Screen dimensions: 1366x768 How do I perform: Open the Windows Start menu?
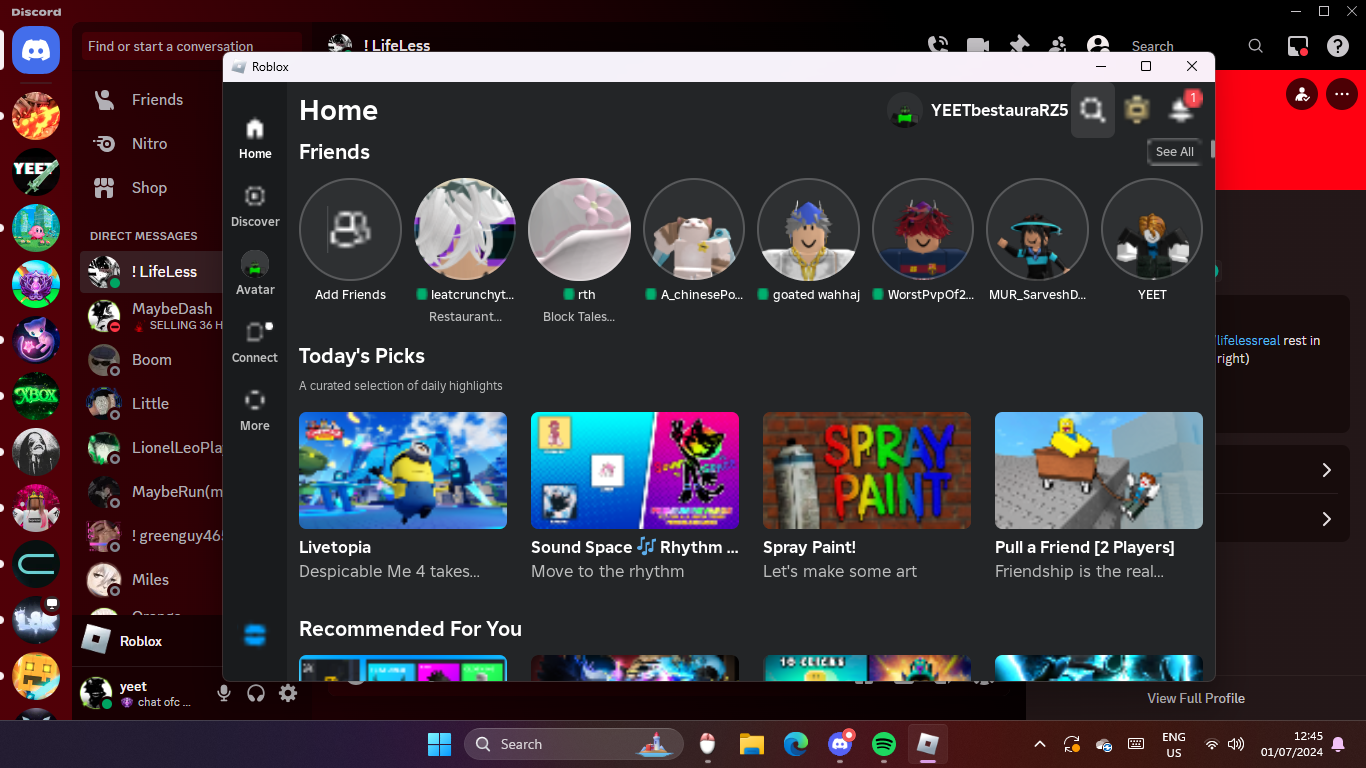pos(439,744)
